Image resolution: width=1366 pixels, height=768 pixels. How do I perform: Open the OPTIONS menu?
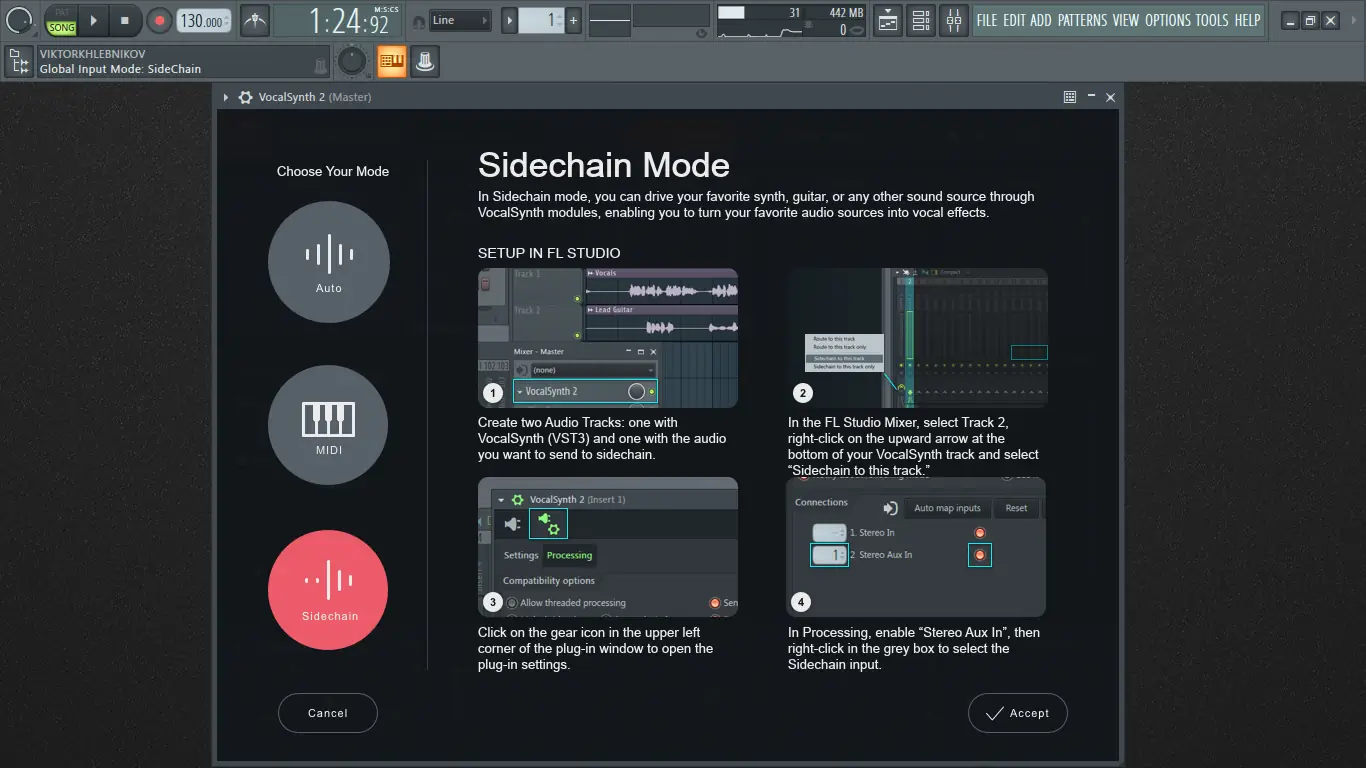(1168, 20)
